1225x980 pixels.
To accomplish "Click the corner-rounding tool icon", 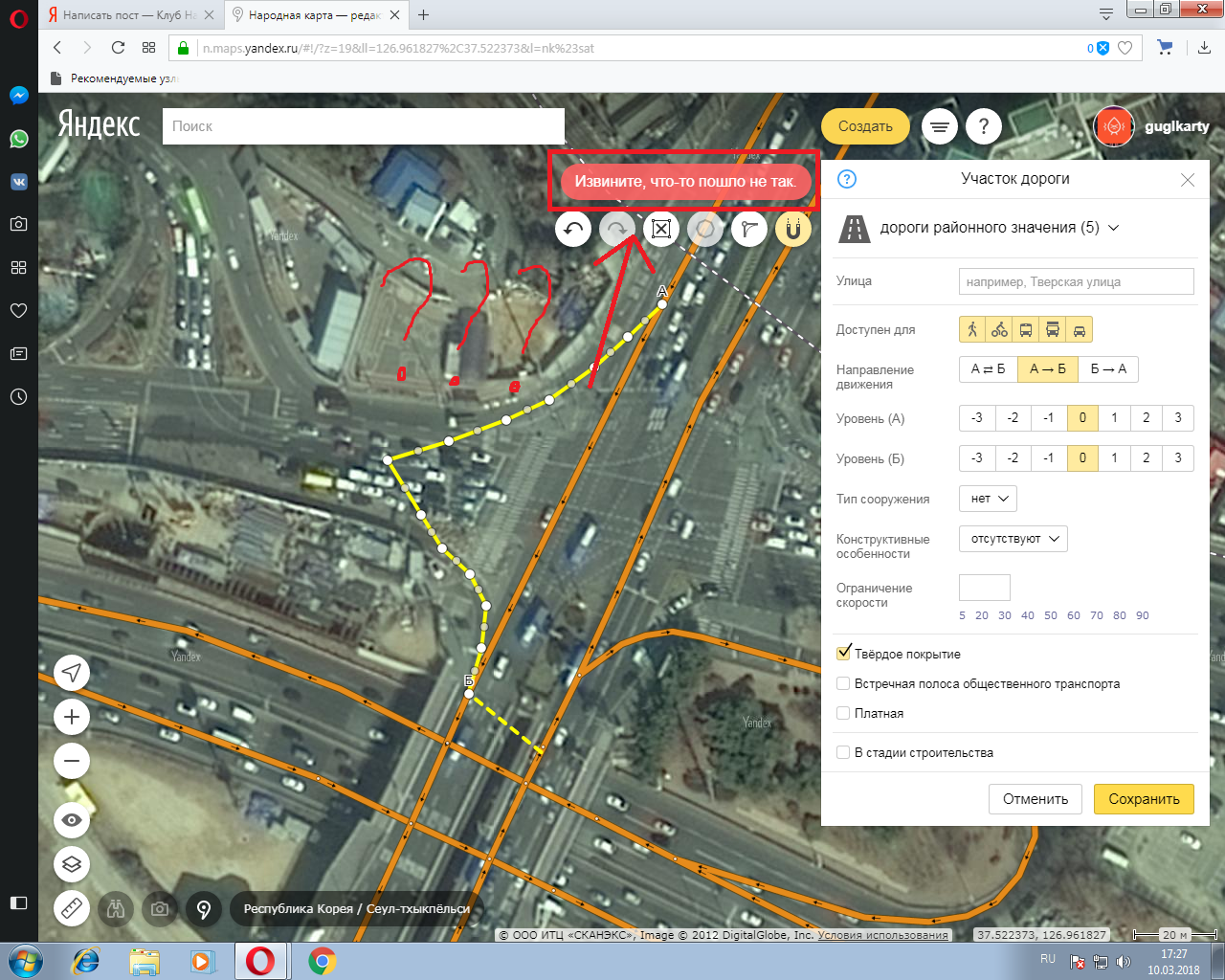I will pos(749,229).
